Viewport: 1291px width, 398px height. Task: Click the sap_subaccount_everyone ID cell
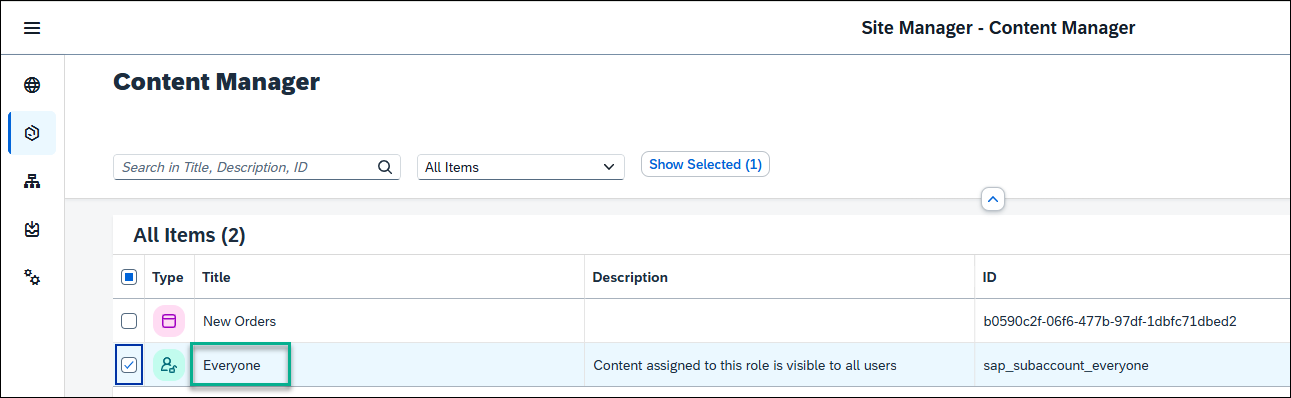(1067, 365)
